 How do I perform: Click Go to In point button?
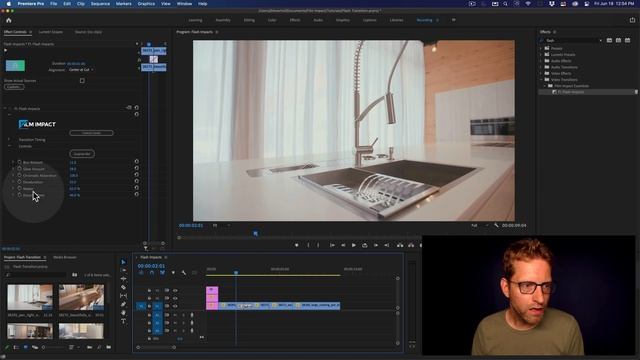pos(332,245)
